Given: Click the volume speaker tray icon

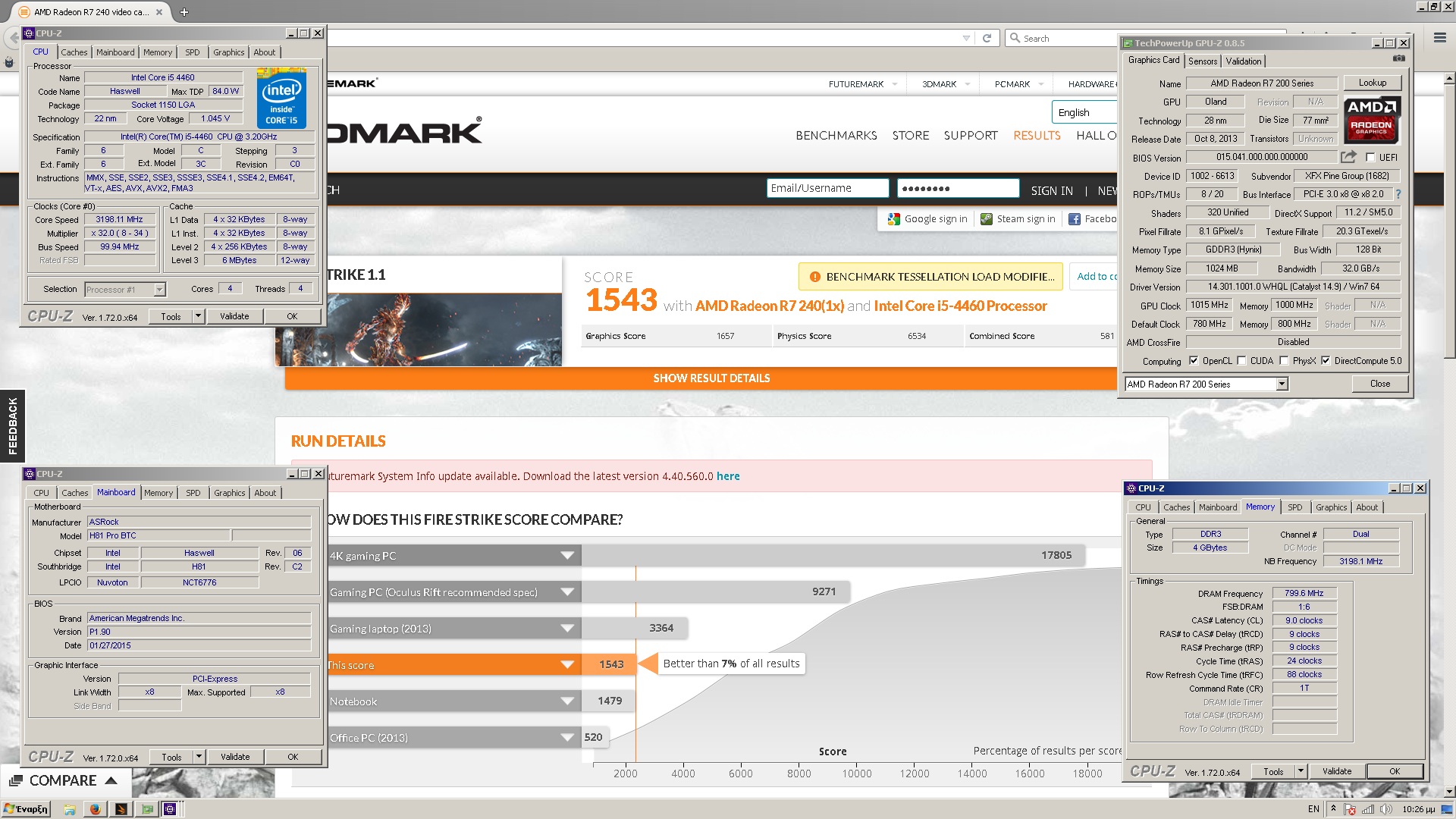Looking at the screenshot, I should coord(1385,809).
